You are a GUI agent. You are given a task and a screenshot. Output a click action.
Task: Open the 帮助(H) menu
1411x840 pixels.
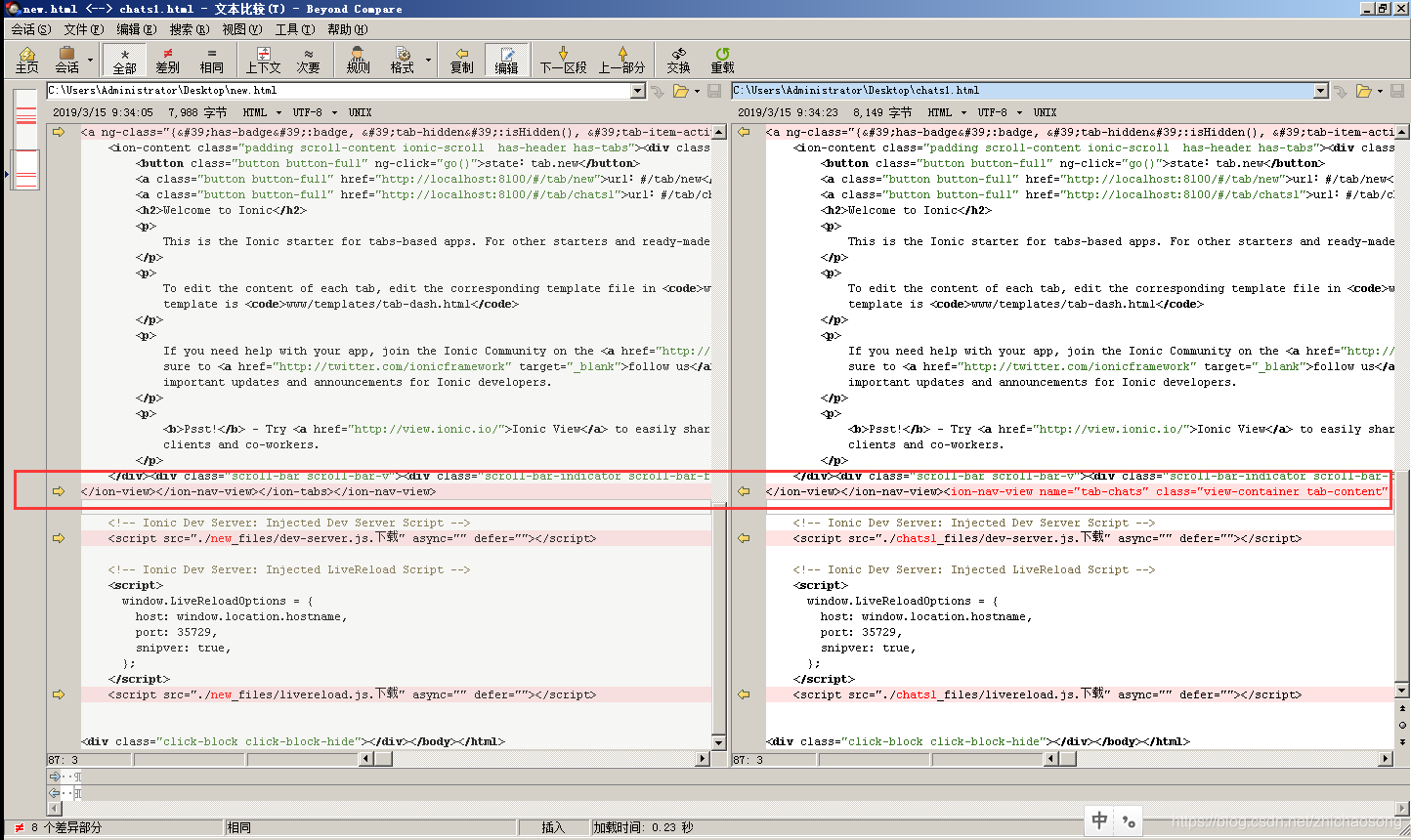click(x=347, y=29)
